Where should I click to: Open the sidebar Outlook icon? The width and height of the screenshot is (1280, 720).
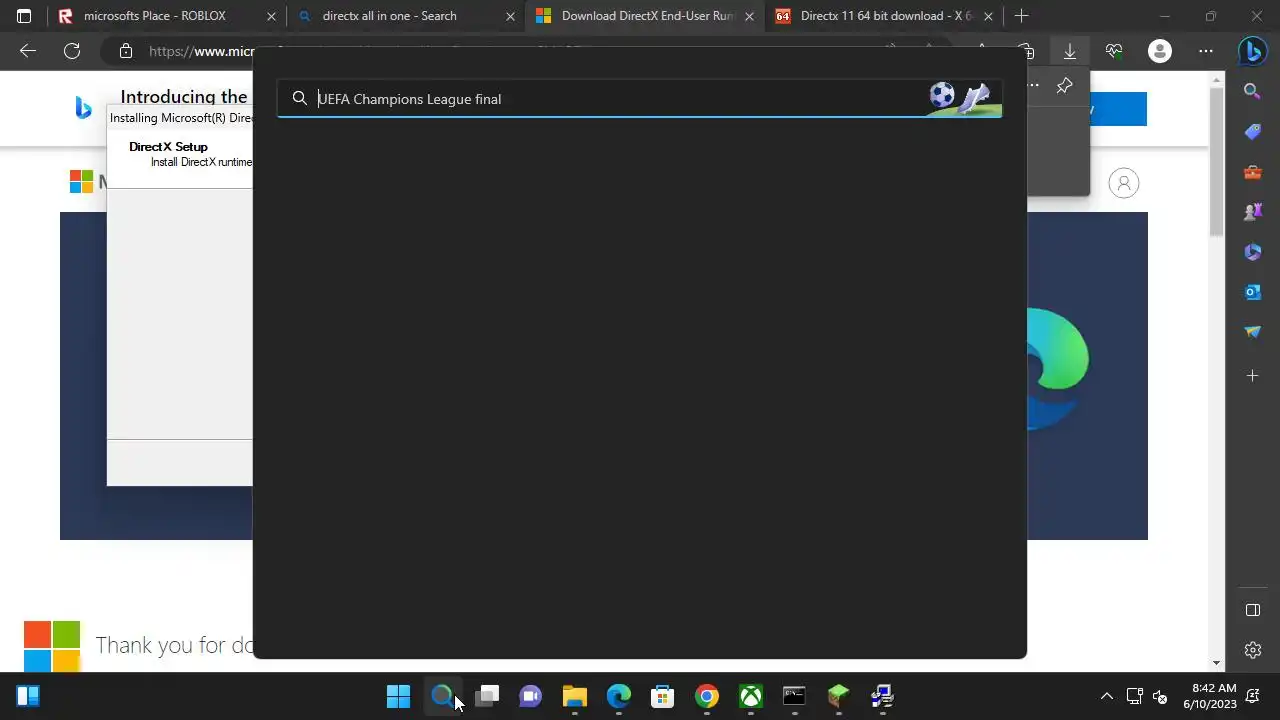1252,291
